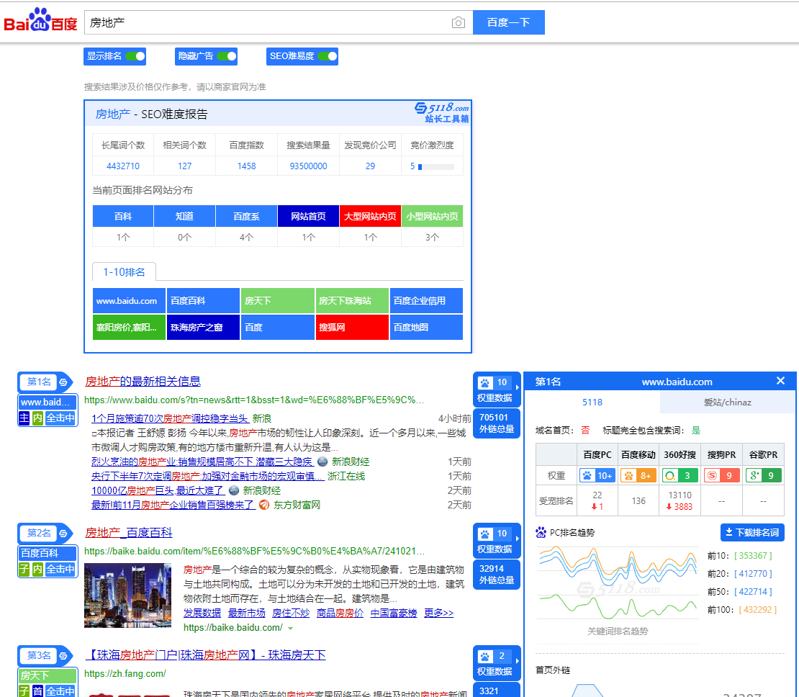The width and height of the screenshot is (799, 697).
Task: Click the 93500000 search results value
Action: [x=308, y=166]
